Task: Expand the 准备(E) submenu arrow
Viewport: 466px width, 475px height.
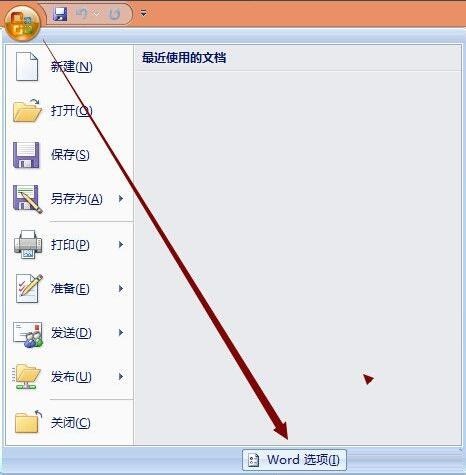Action: pyautogui.click(x=121, y=289)
